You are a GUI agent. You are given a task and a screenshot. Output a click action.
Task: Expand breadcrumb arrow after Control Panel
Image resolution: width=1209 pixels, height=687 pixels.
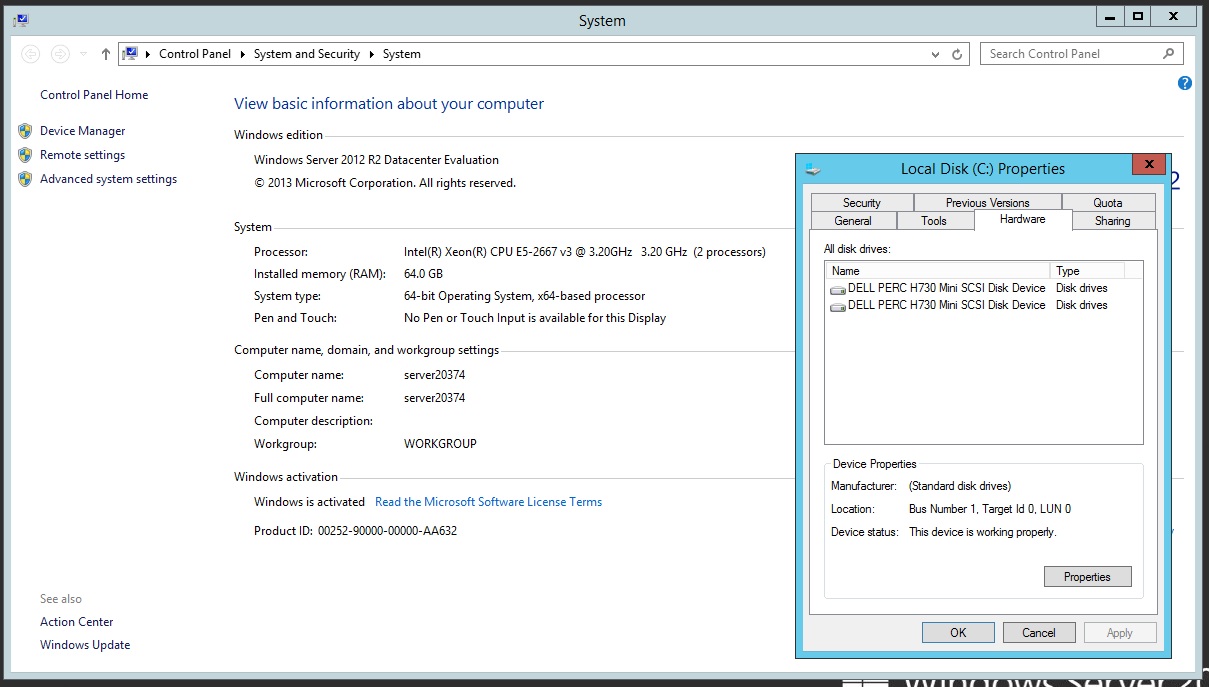point(242,54)
